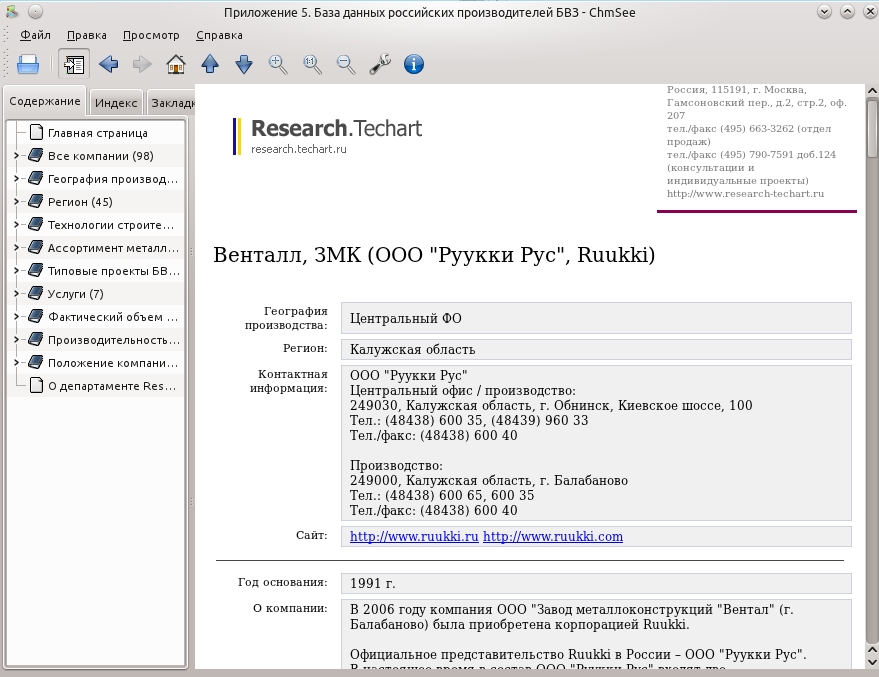Open the Справка menu
Screen dimensions: 879x677
point(219,35)
